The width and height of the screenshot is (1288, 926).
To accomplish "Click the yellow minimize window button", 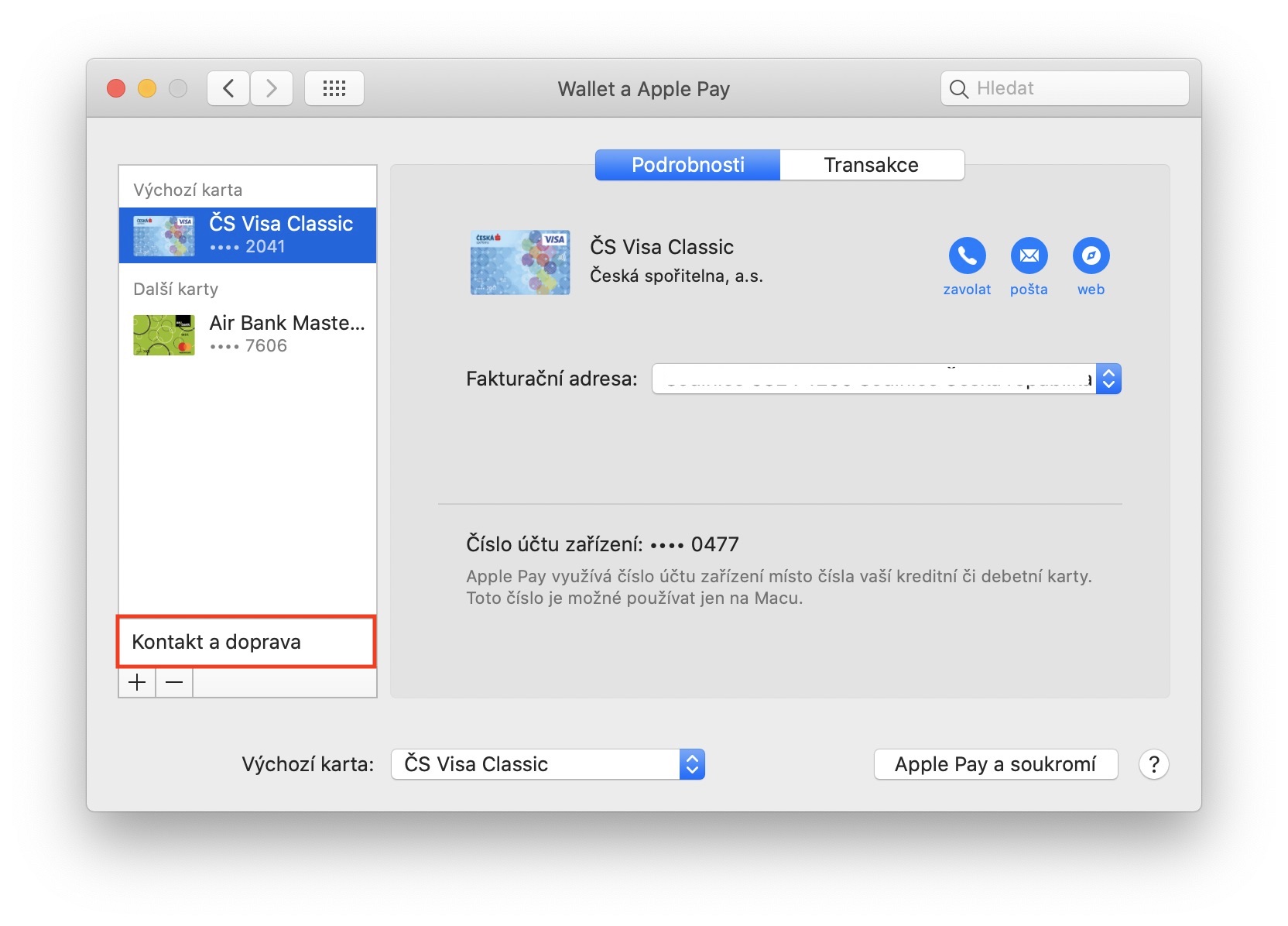I will coord(147,88).
